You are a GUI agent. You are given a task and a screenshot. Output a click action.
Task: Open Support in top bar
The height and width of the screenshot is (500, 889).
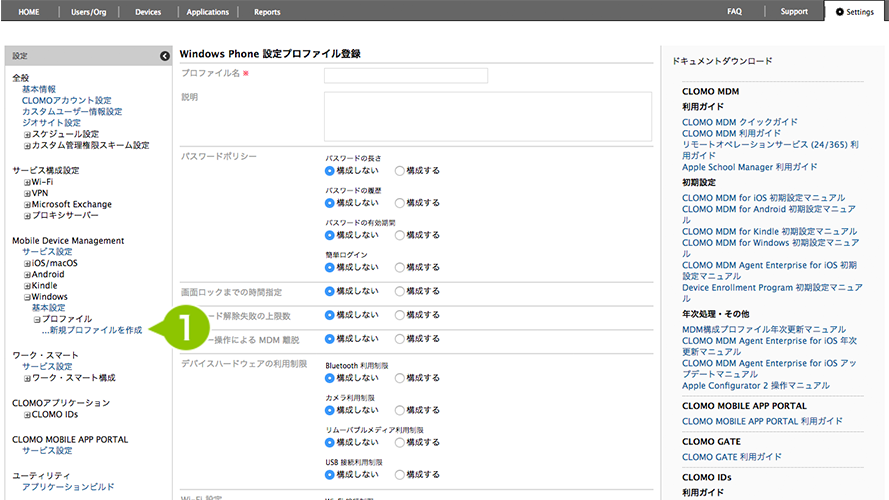(x=794, y=11)
